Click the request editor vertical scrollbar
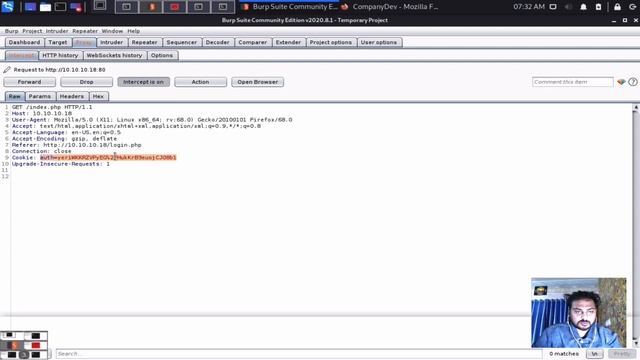The image size is (640, 360). [x=636, y=224]
